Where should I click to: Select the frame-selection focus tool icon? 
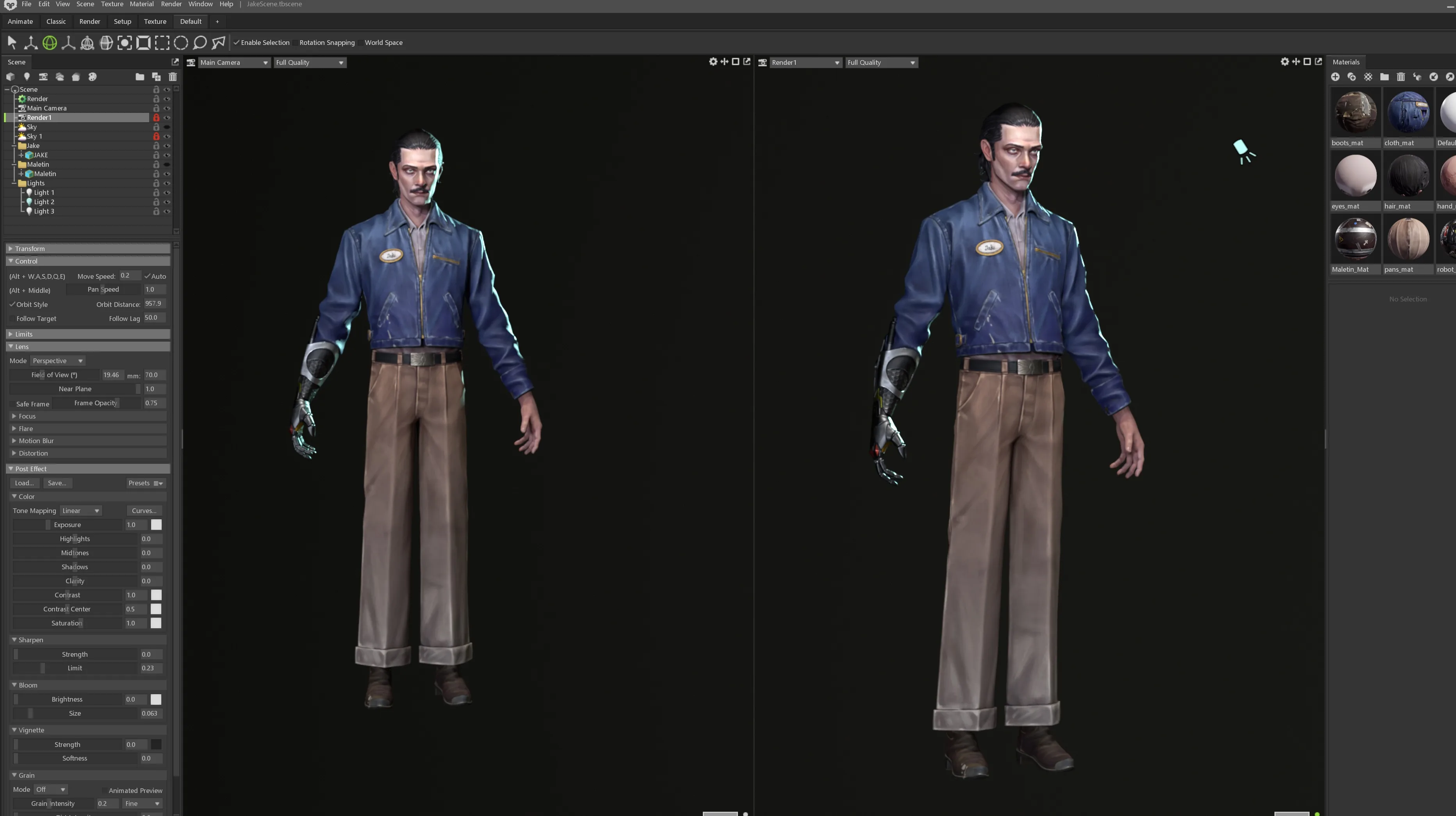tap(125, 43)
